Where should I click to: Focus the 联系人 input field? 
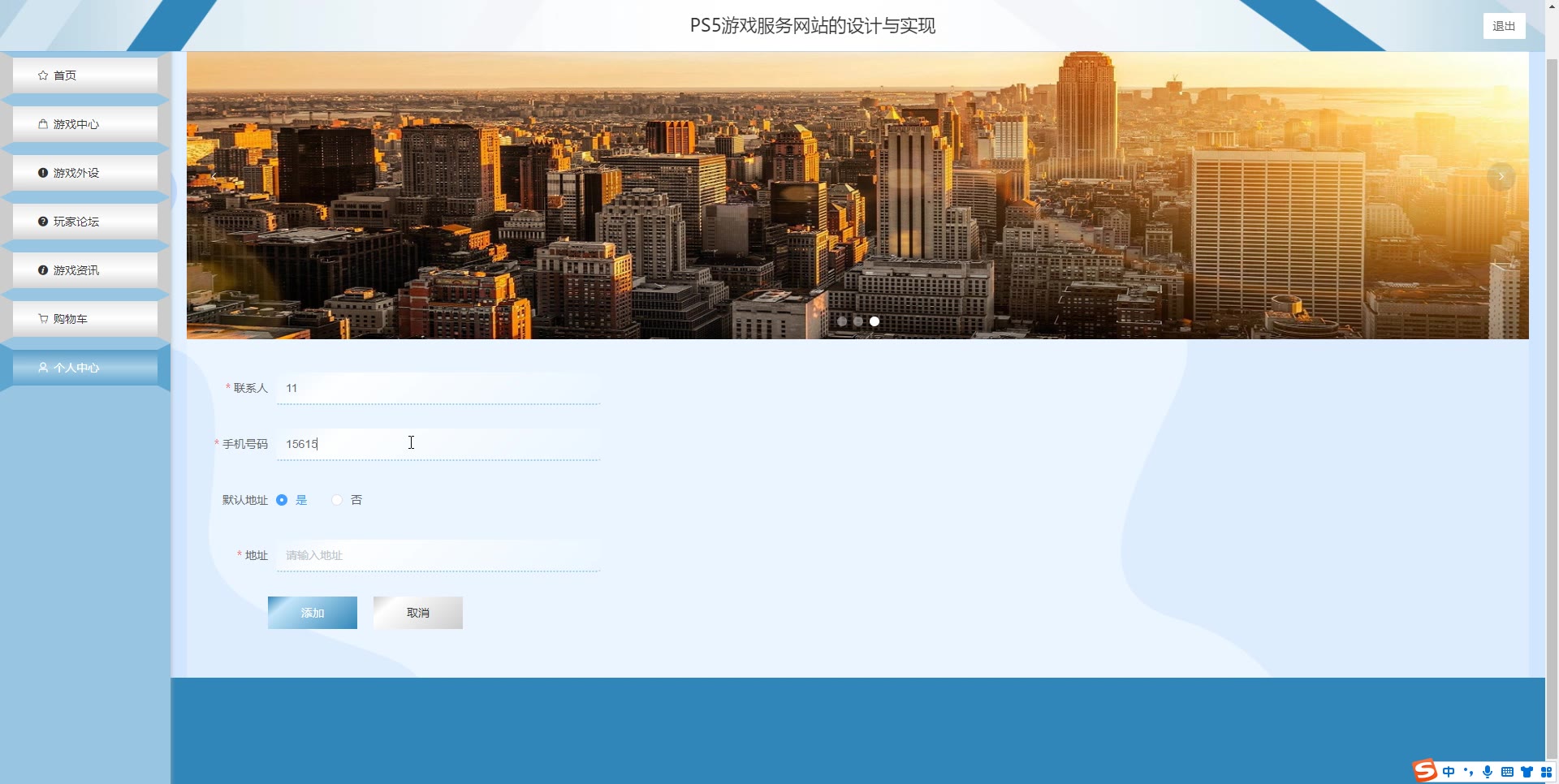coord(438,388)
